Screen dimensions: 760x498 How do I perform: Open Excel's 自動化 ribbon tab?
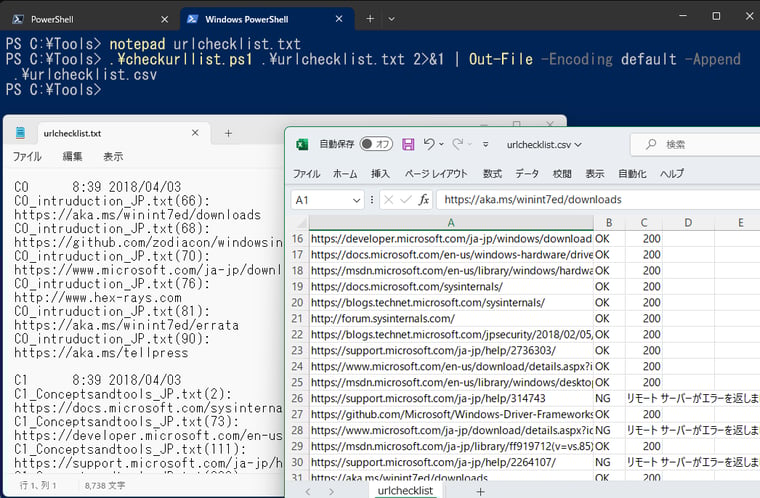coord(632,174)
